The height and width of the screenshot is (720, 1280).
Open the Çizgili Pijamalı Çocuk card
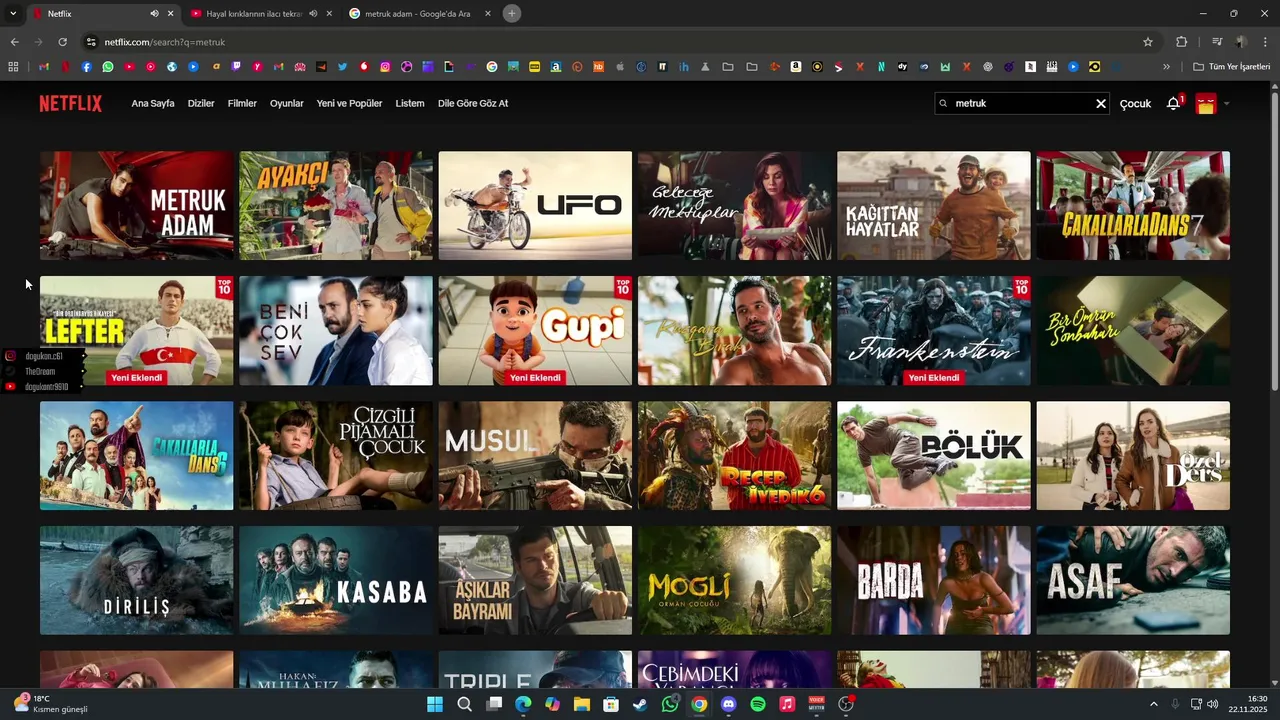(x=336, y=456)
